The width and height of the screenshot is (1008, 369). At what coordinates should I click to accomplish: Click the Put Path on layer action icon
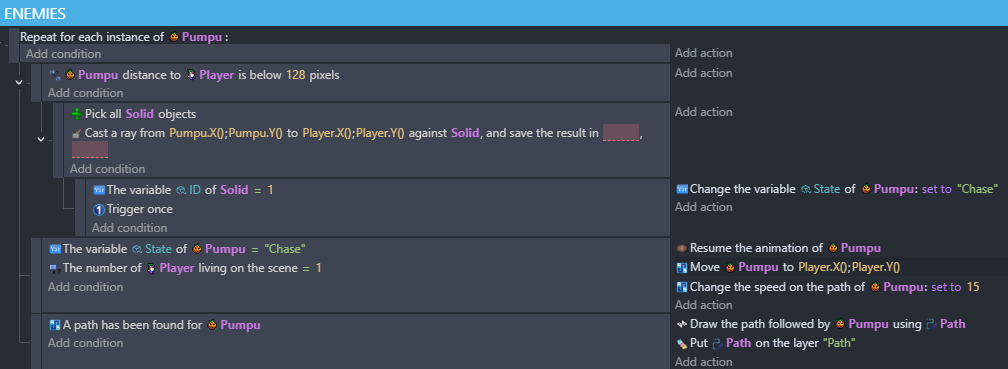coord(682,343)
